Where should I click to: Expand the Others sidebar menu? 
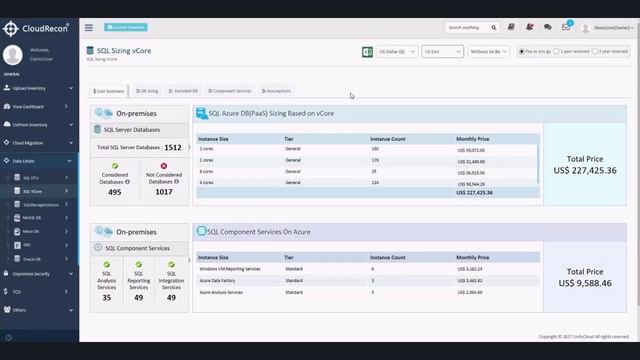coord(39,310)
